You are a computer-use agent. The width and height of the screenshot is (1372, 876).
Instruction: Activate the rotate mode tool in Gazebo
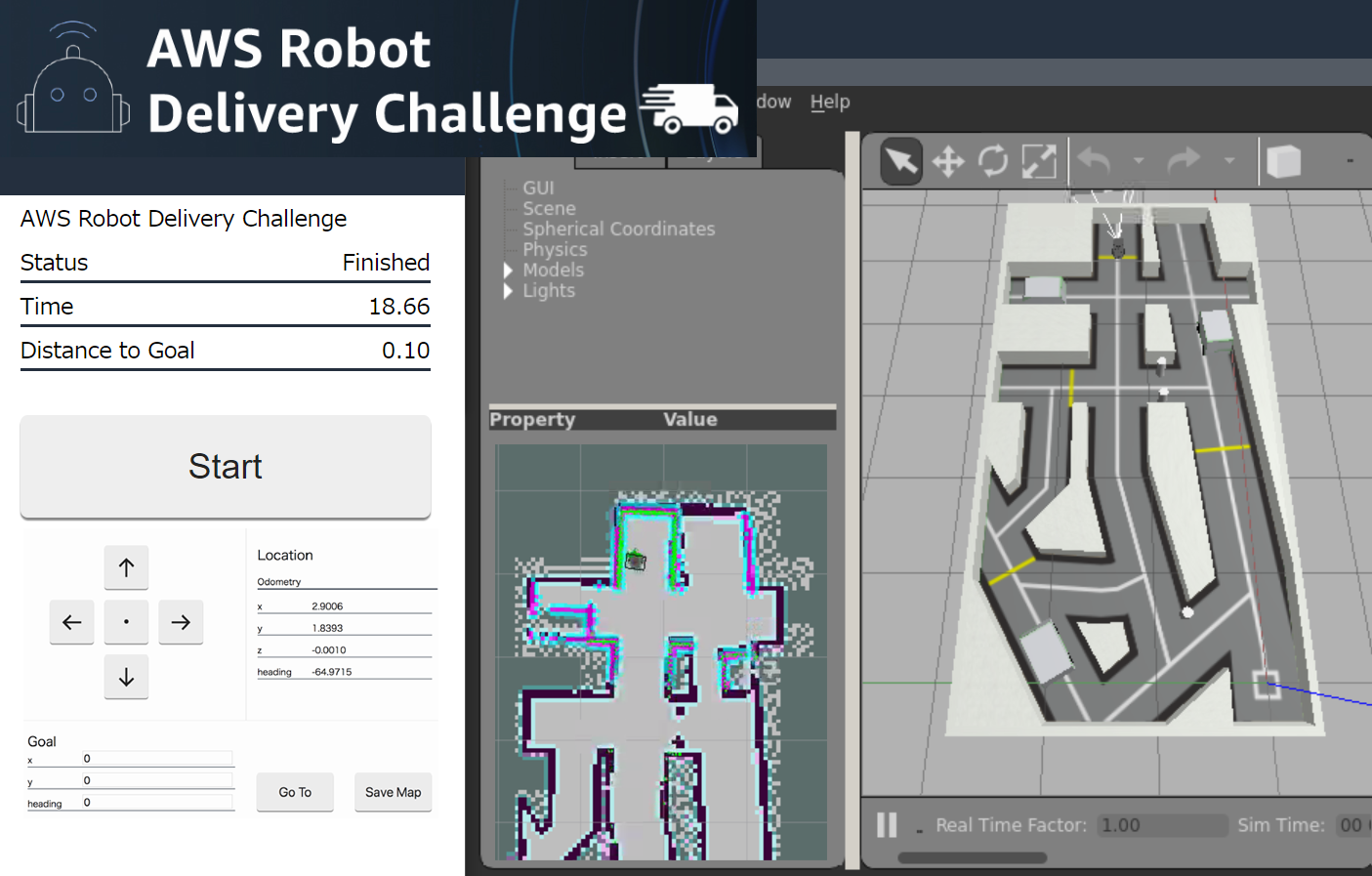pyautogui.click(x=993, y=161)
